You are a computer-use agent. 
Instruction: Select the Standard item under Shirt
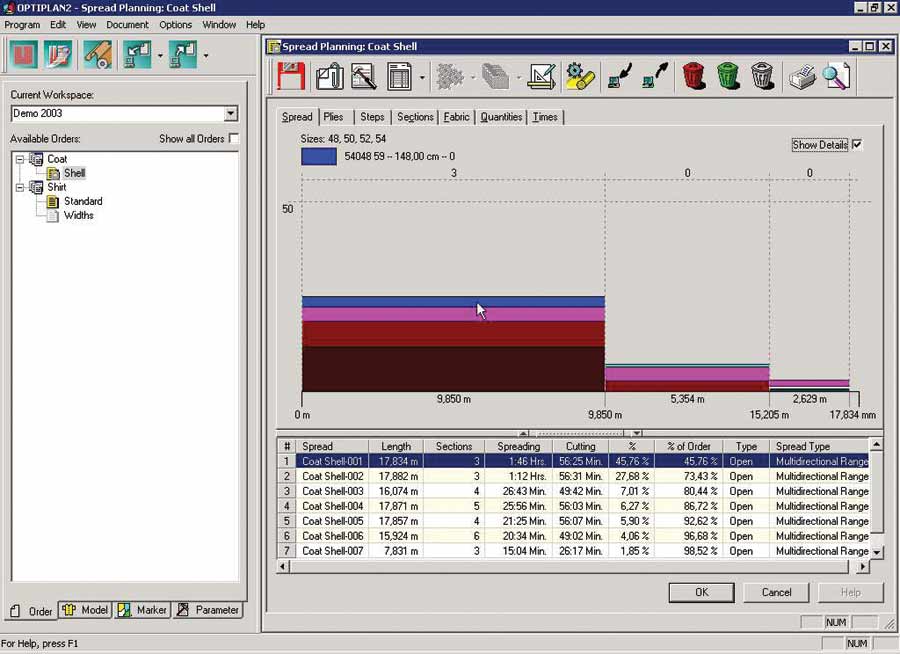[x=83, y=201]
